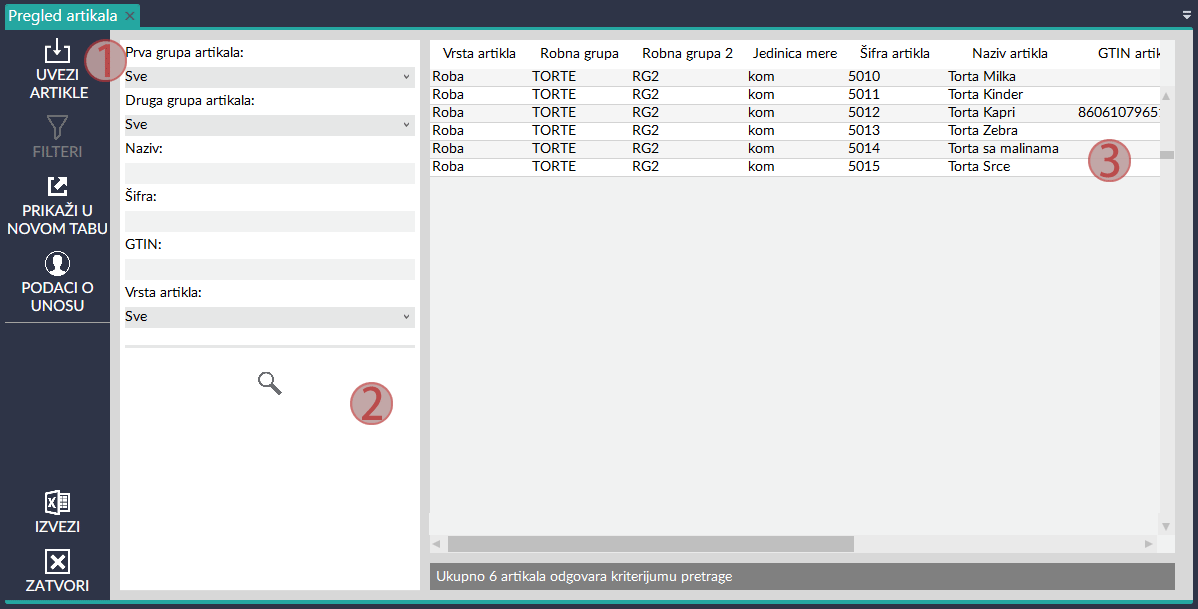Select the row Torta Zebra
The height and width of the screenshot is (609, 1198).
pos(795,131)
